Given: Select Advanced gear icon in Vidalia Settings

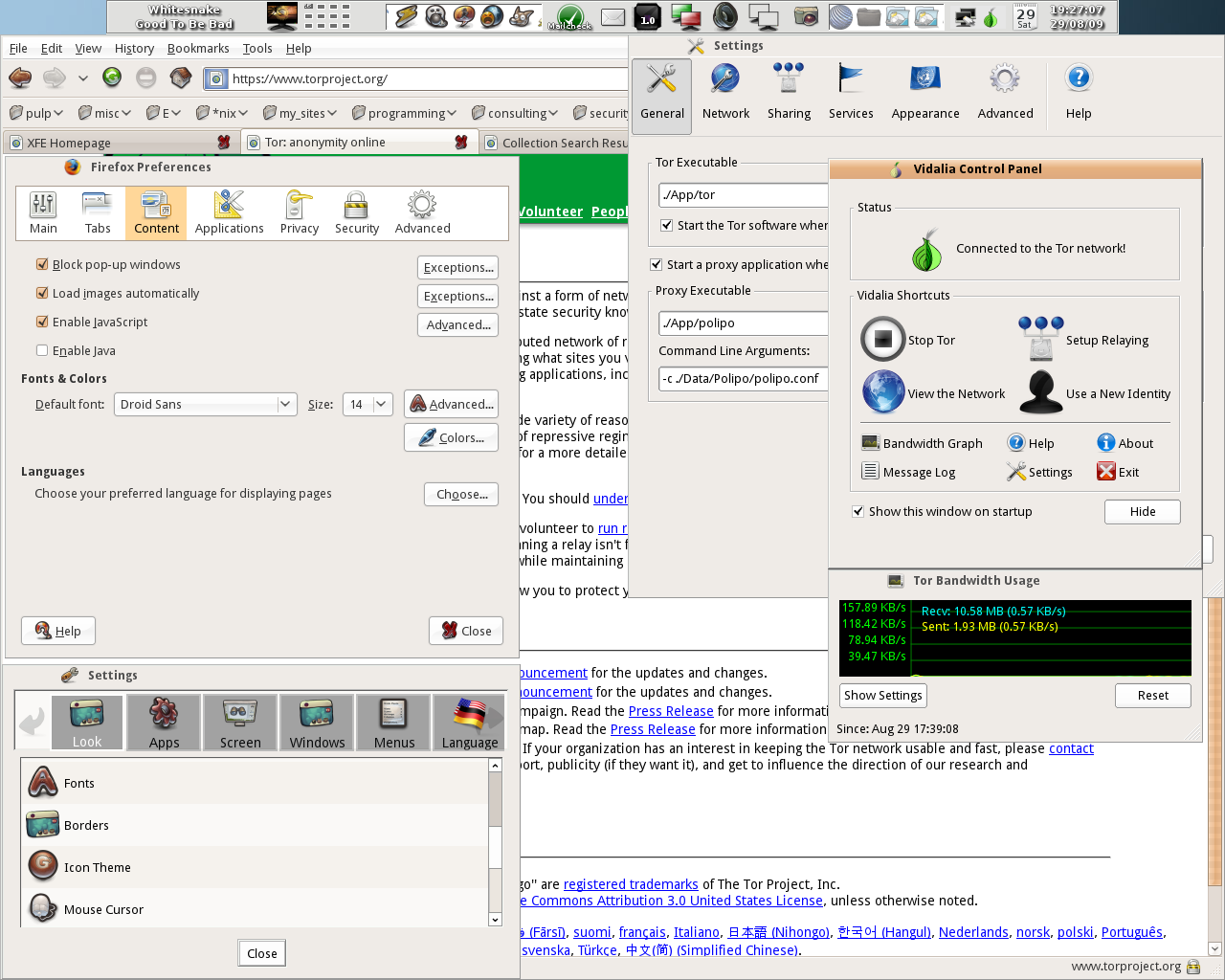Looking at the screenshot, I should click(1005, 93).
